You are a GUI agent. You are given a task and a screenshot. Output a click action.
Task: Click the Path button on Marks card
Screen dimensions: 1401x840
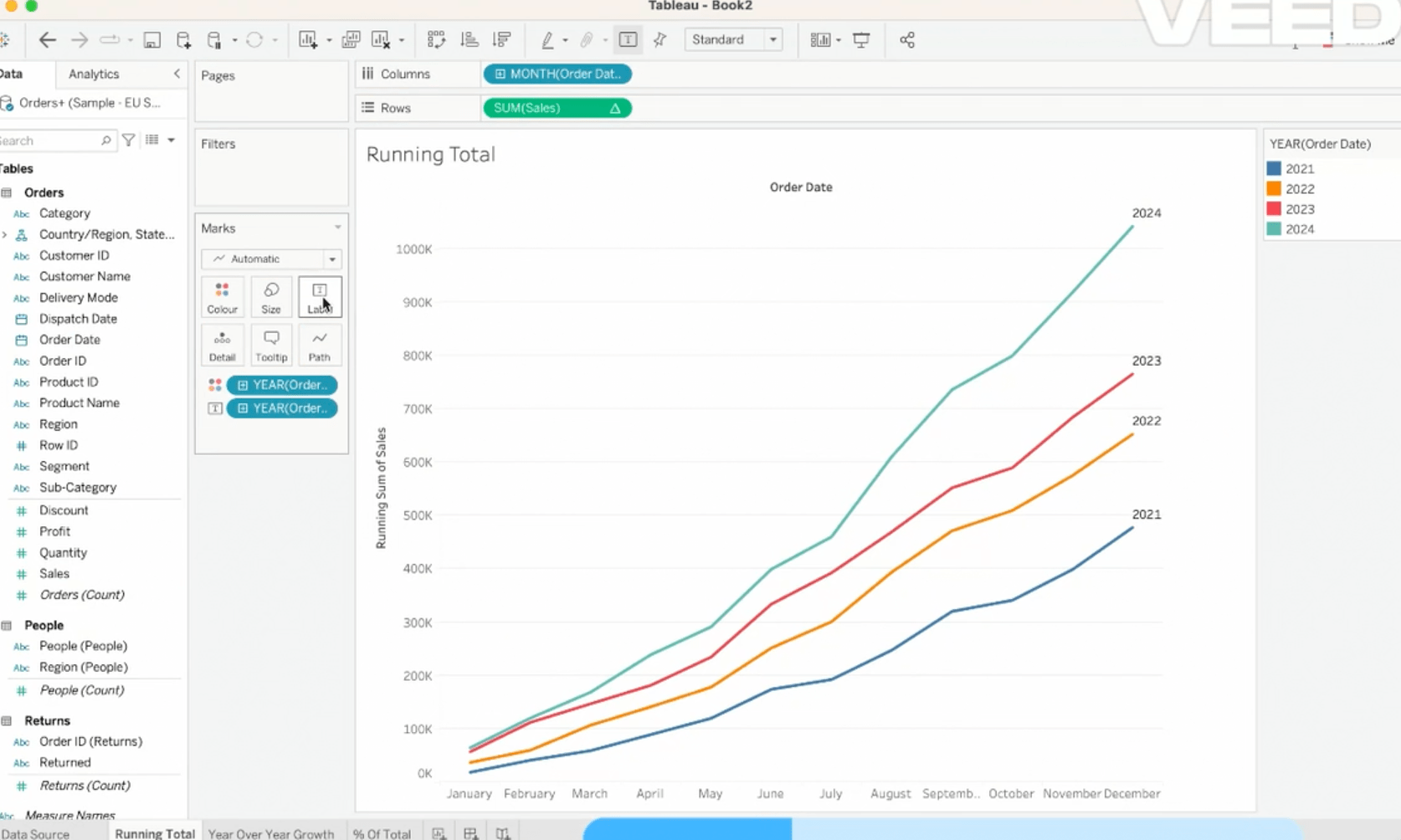pyautogui.click(x=320, y=346)
